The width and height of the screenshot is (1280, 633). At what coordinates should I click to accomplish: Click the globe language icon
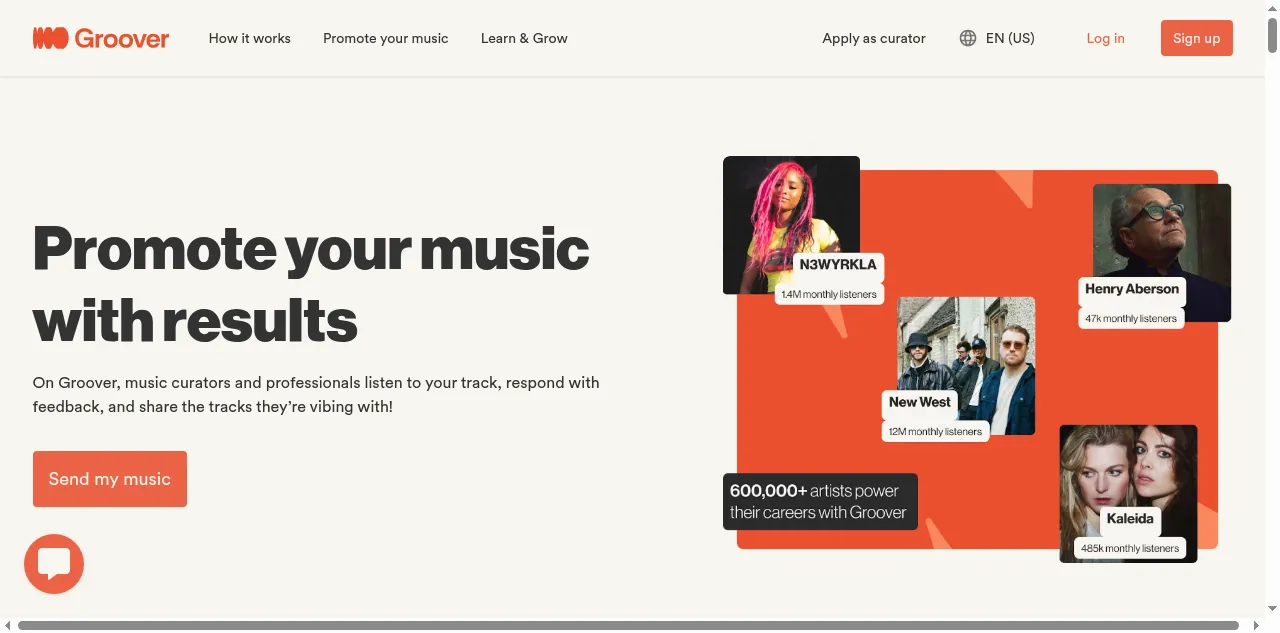point(967,38)
